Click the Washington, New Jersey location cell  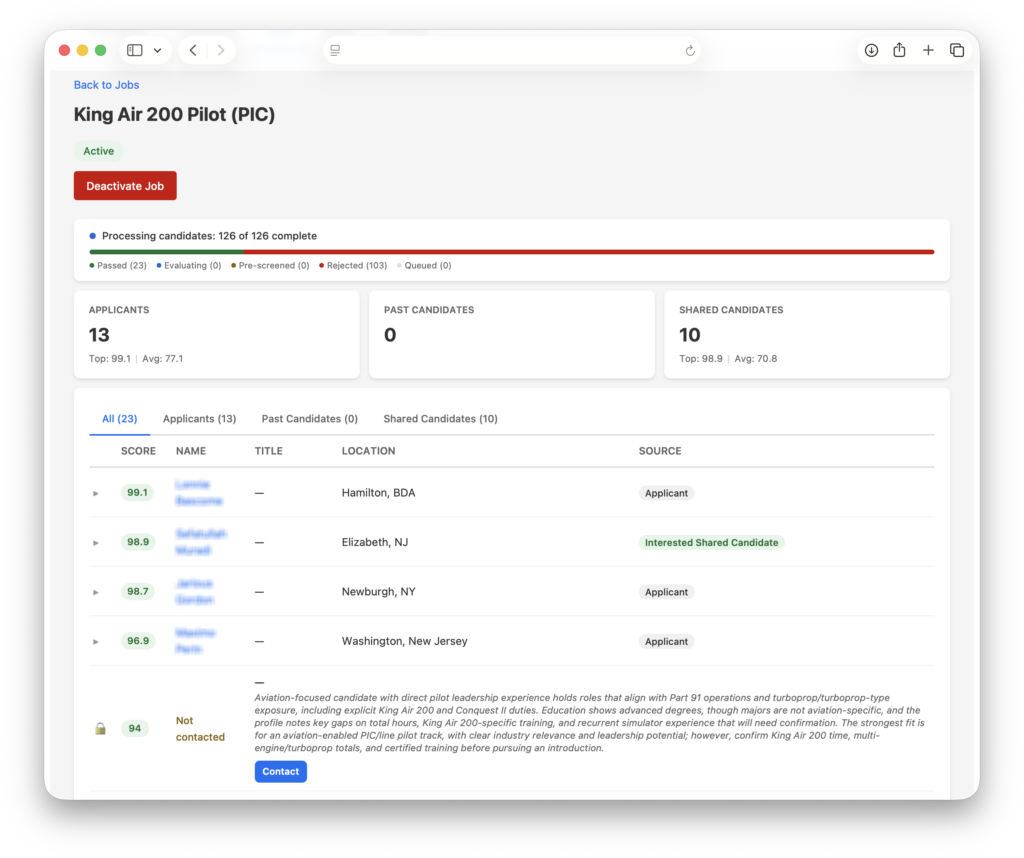404,641
